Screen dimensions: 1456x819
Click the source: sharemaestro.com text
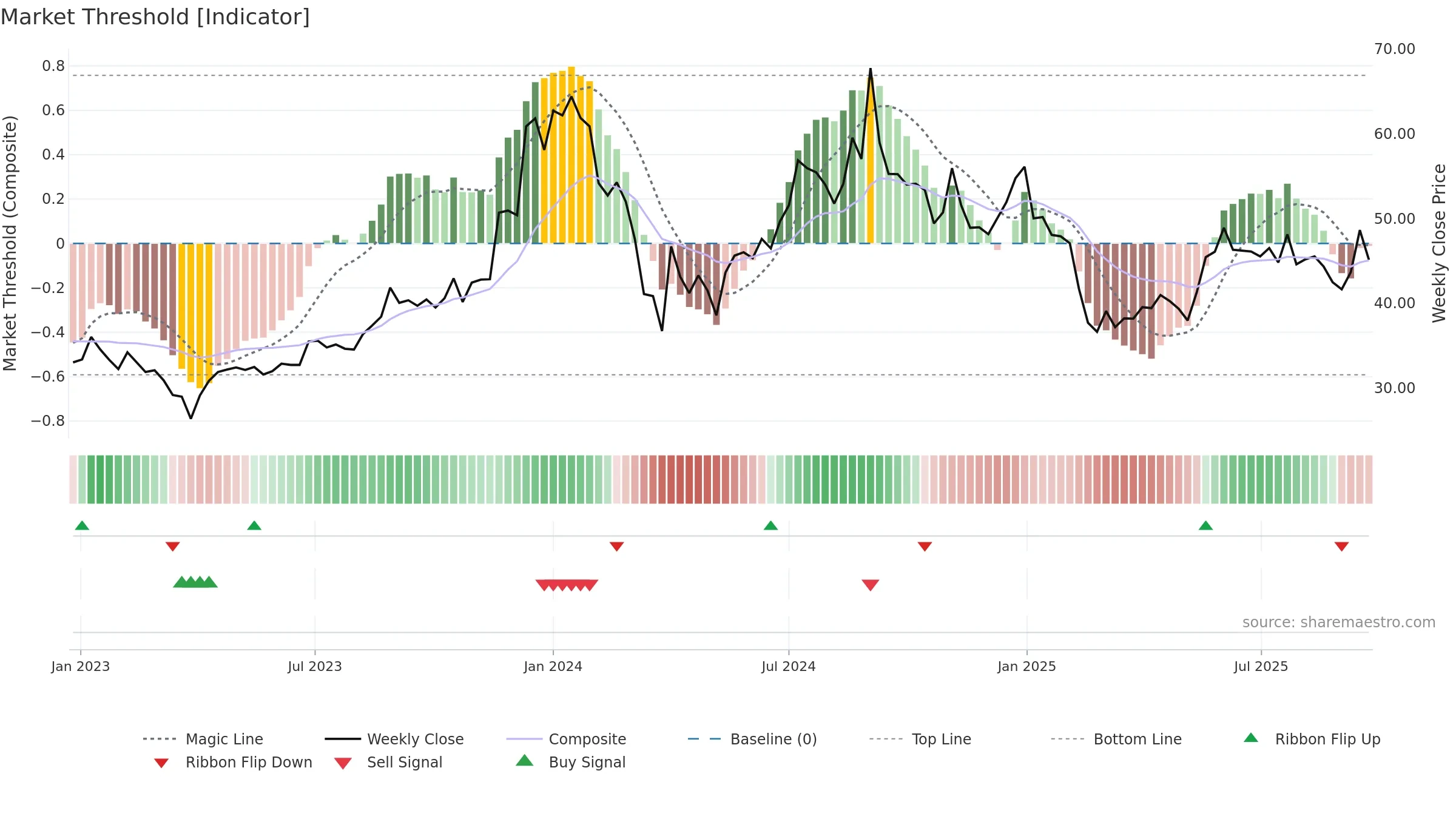click(x=1339, y=622)
